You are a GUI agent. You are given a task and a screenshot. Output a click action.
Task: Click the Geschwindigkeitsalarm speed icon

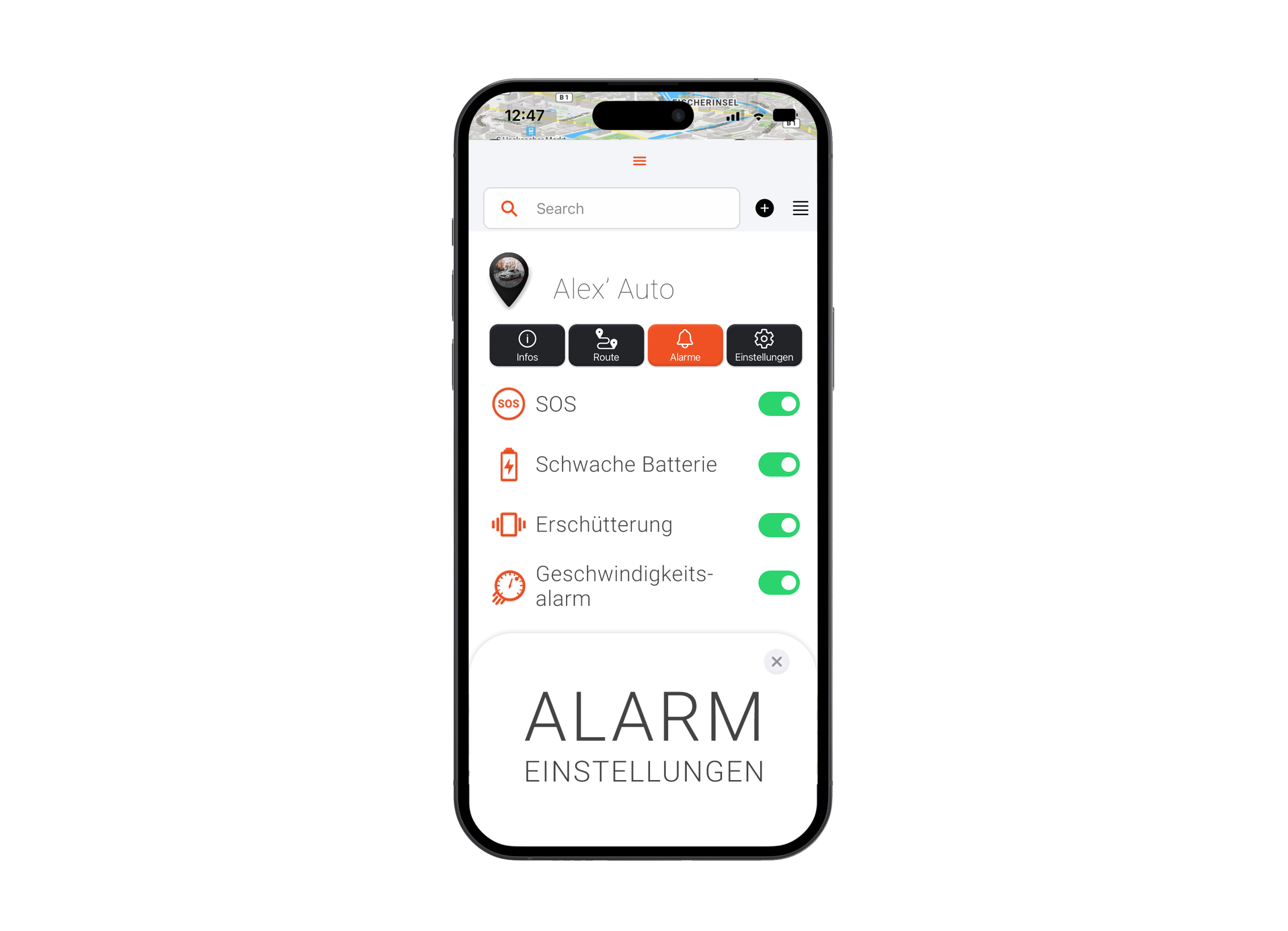tap(508, 584)
